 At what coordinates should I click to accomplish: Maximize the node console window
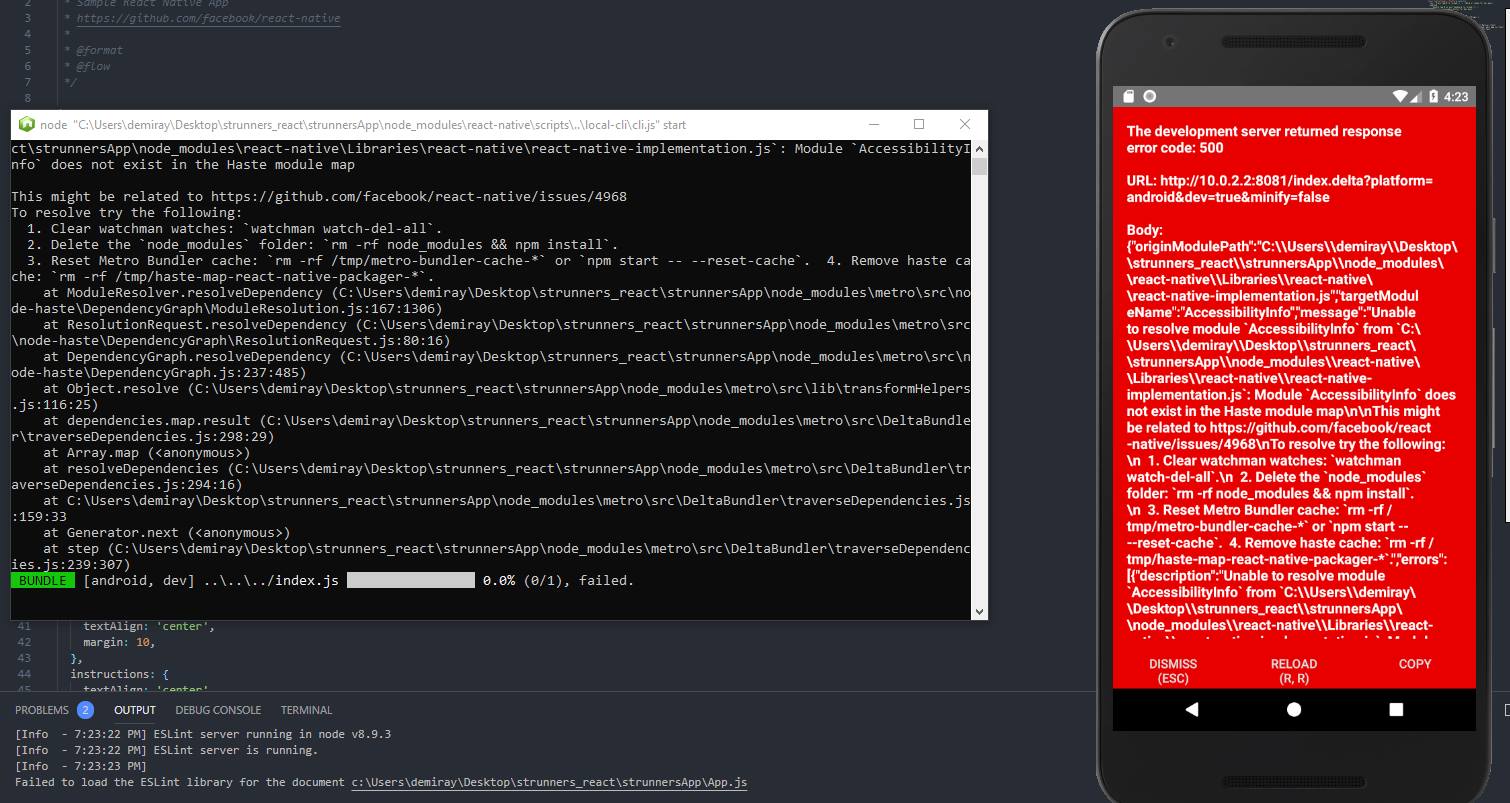pyautogui.click(x=919, y=124)
